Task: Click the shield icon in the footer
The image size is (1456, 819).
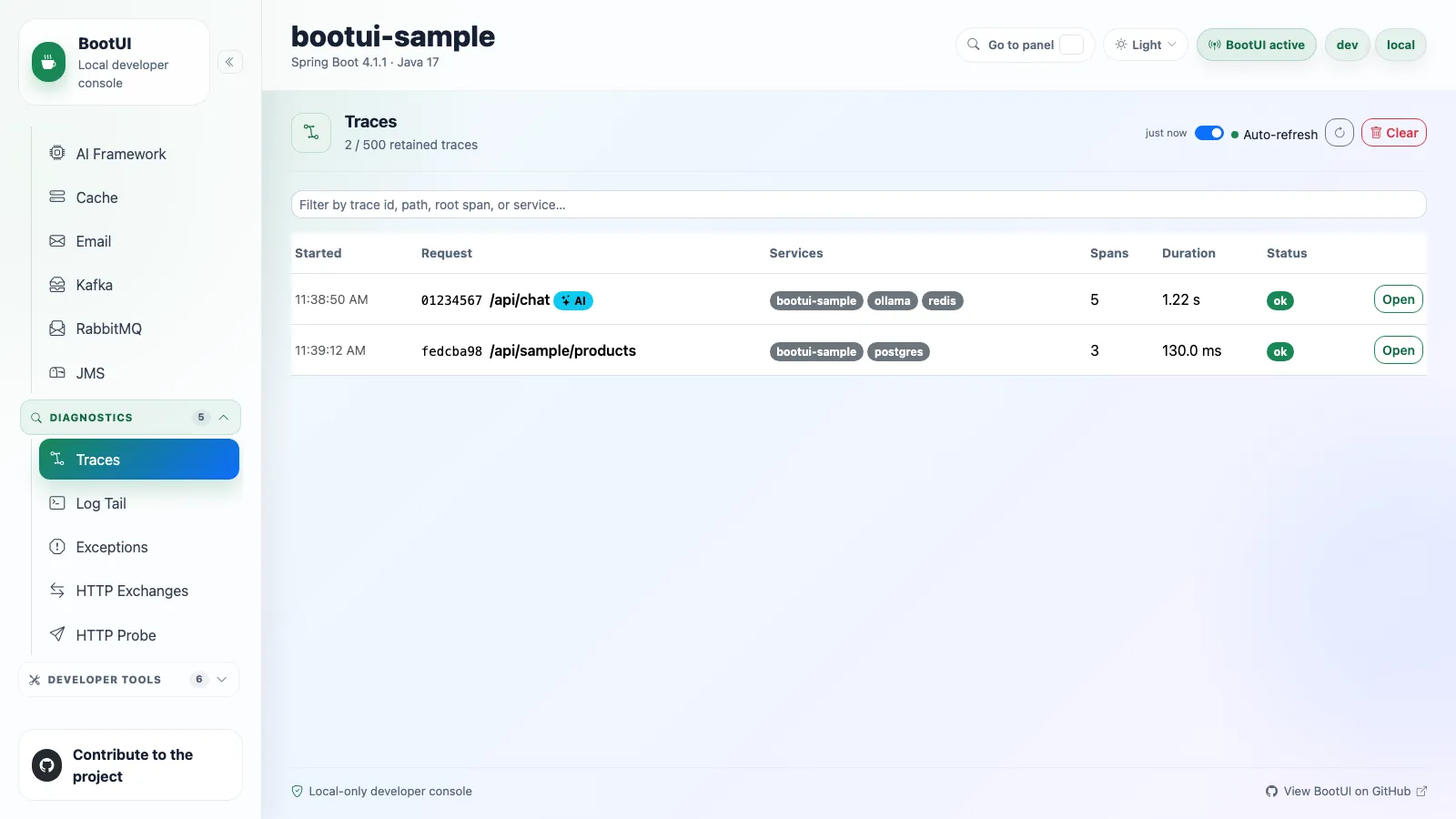Action: (x=297, y=792)
